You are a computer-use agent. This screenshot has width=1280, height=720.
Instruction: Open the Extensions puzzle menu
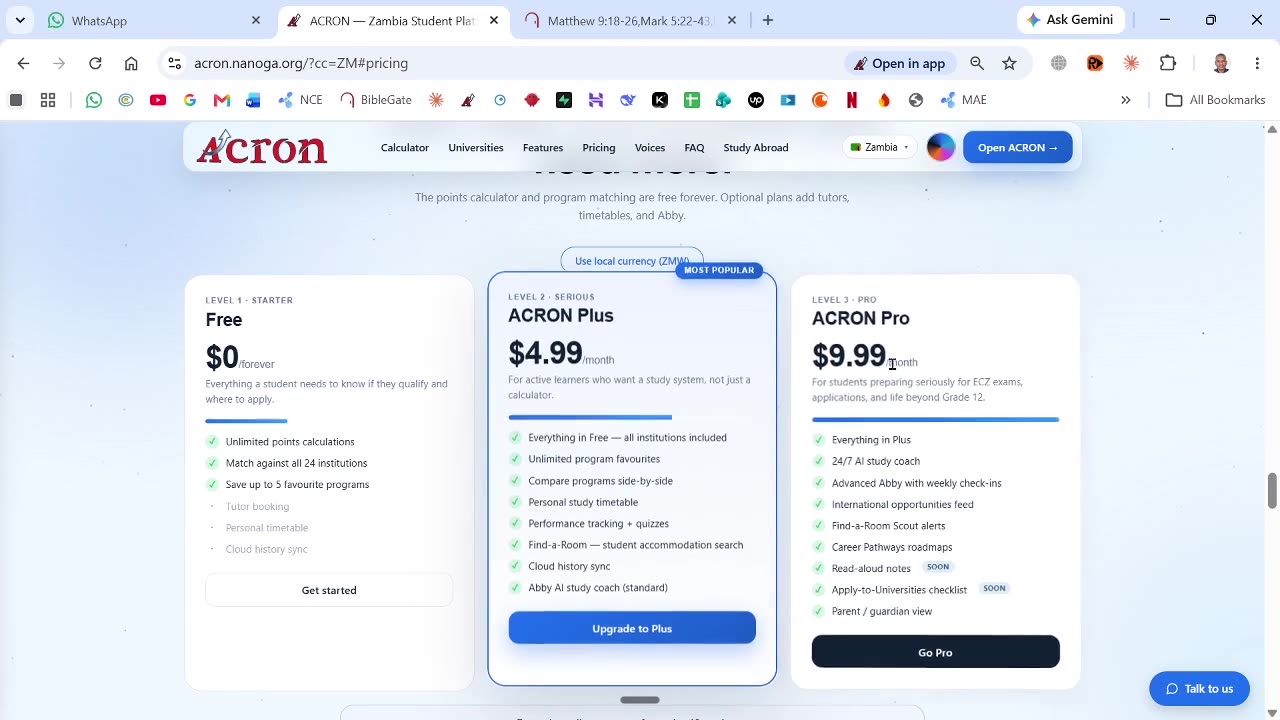(1168, 63)
